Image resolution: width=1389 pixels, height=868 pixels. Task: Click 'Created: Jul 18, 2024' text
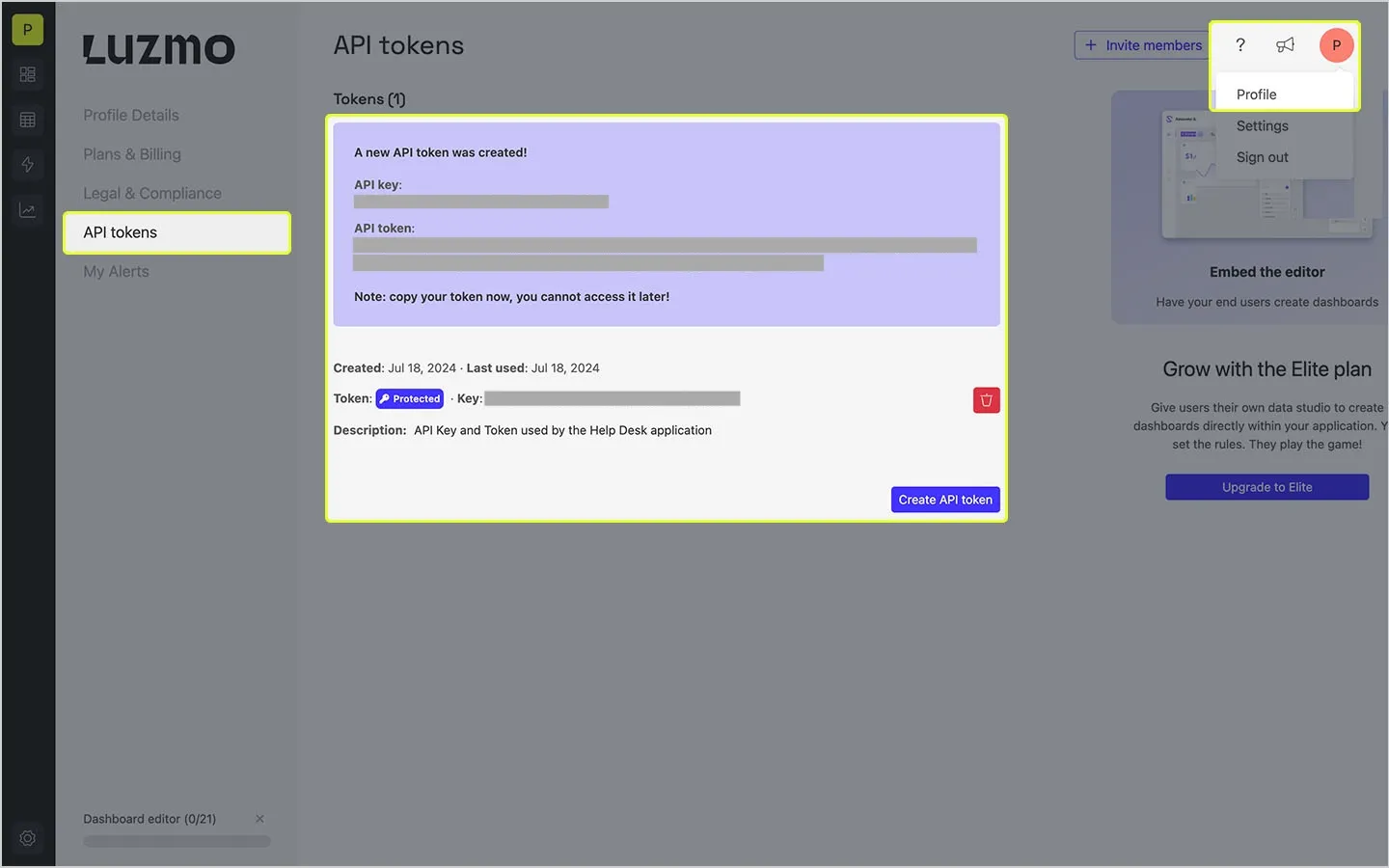pos(395,368)
